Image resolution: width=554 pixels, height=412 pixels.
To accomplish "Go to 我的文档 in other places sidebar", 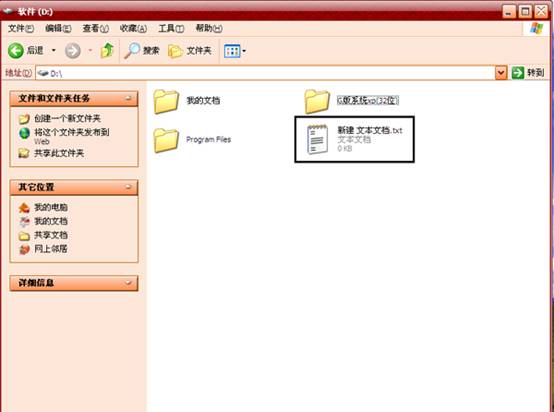I will click(51, 221).
